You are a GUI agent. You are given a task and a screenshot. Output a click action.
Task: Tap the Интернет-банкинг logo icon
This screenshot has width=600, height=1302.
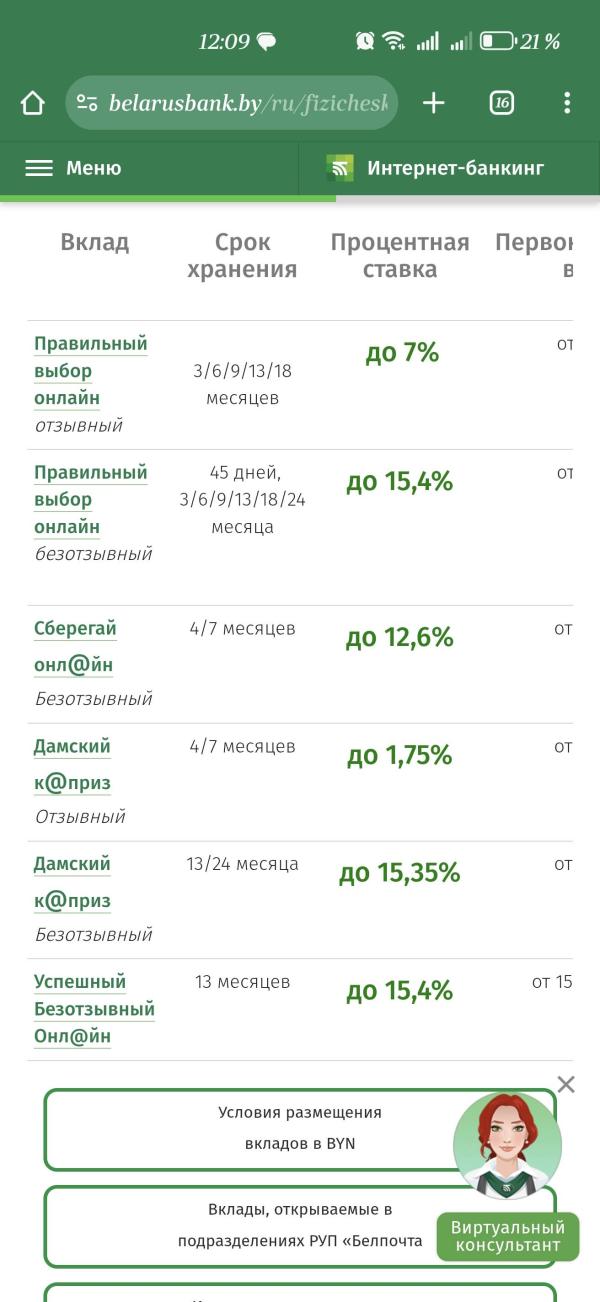(340, 168)
